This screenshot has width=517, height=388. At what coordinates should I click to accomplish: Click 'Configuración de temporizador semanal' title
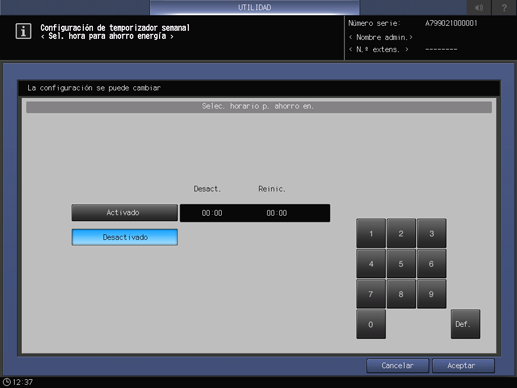click(115, 28)
